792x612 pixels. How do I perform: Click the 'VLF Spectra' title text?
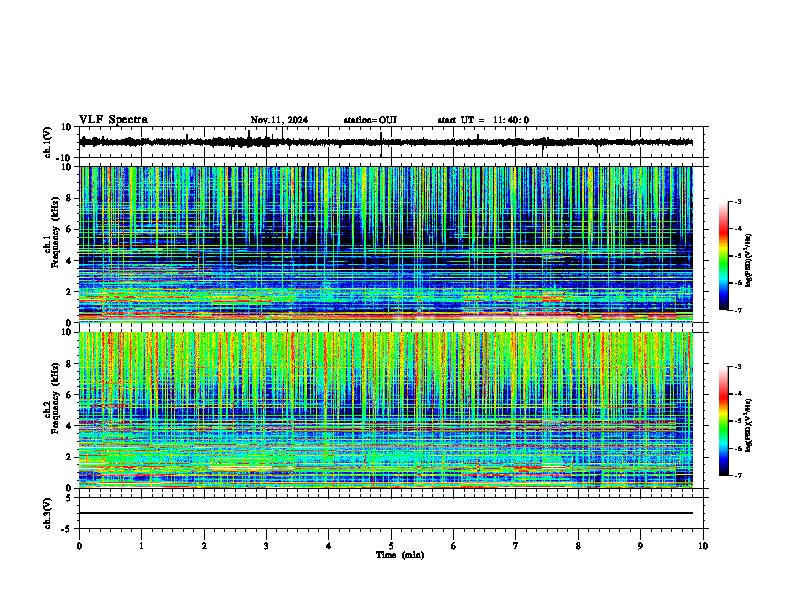[x=113, y=120]
